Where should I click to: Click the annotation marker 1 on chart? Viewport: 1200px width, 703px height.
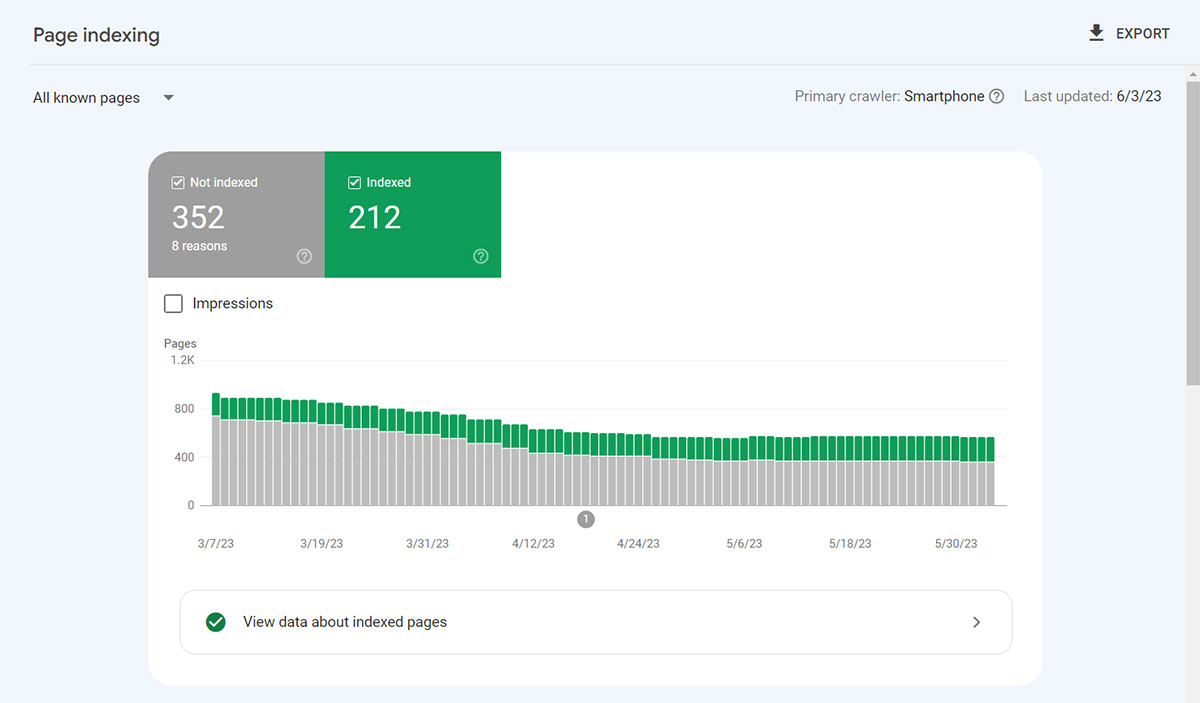click(586, 519)
